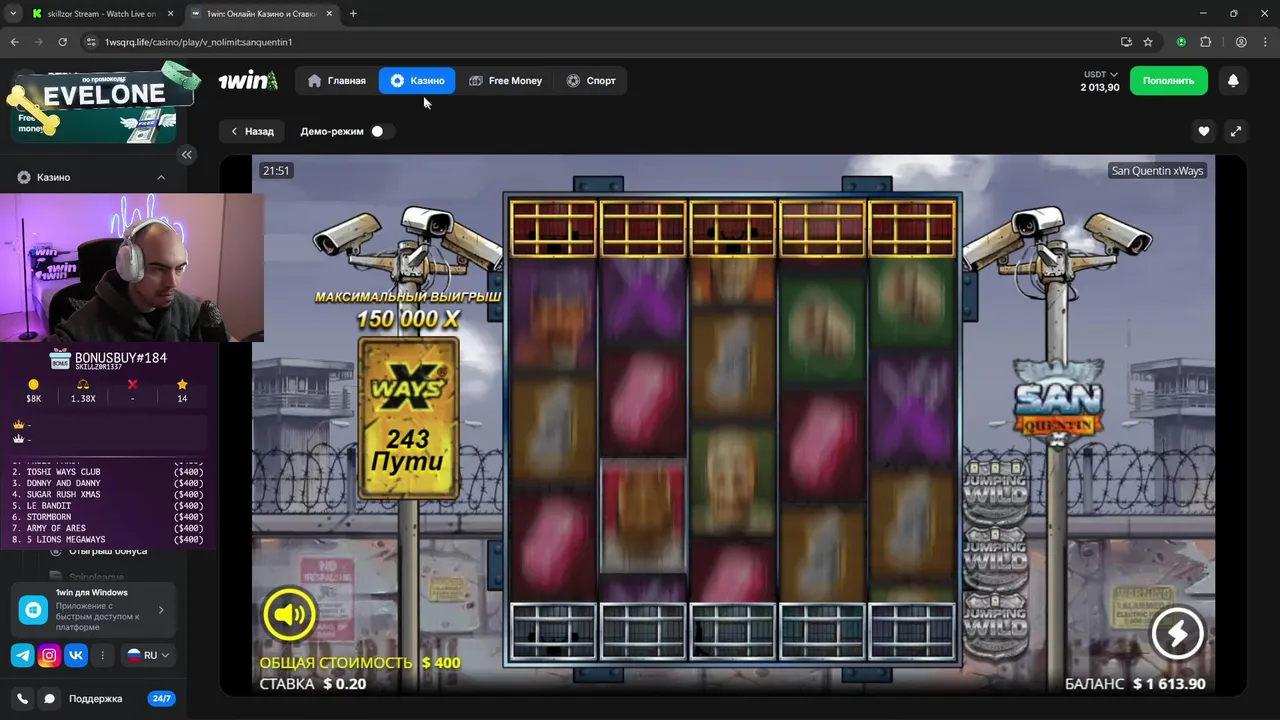This screenshot has width=1280, height=720.
Task: Click the streamer webcam overlay
Action: [x=132, y=268]
